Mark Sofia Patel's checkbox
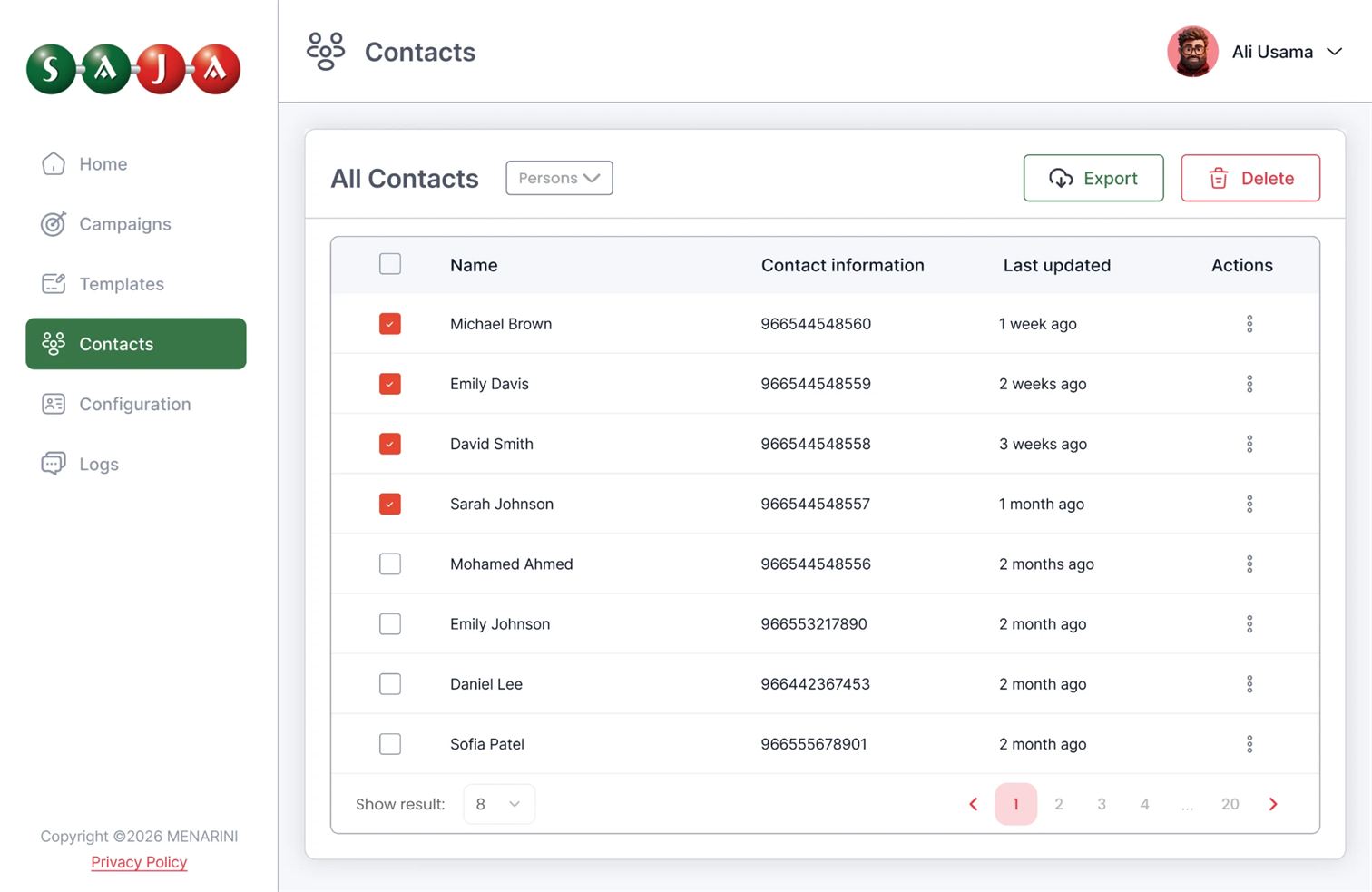This screenshot has width=1372, height=892. [x=390, y=744]
